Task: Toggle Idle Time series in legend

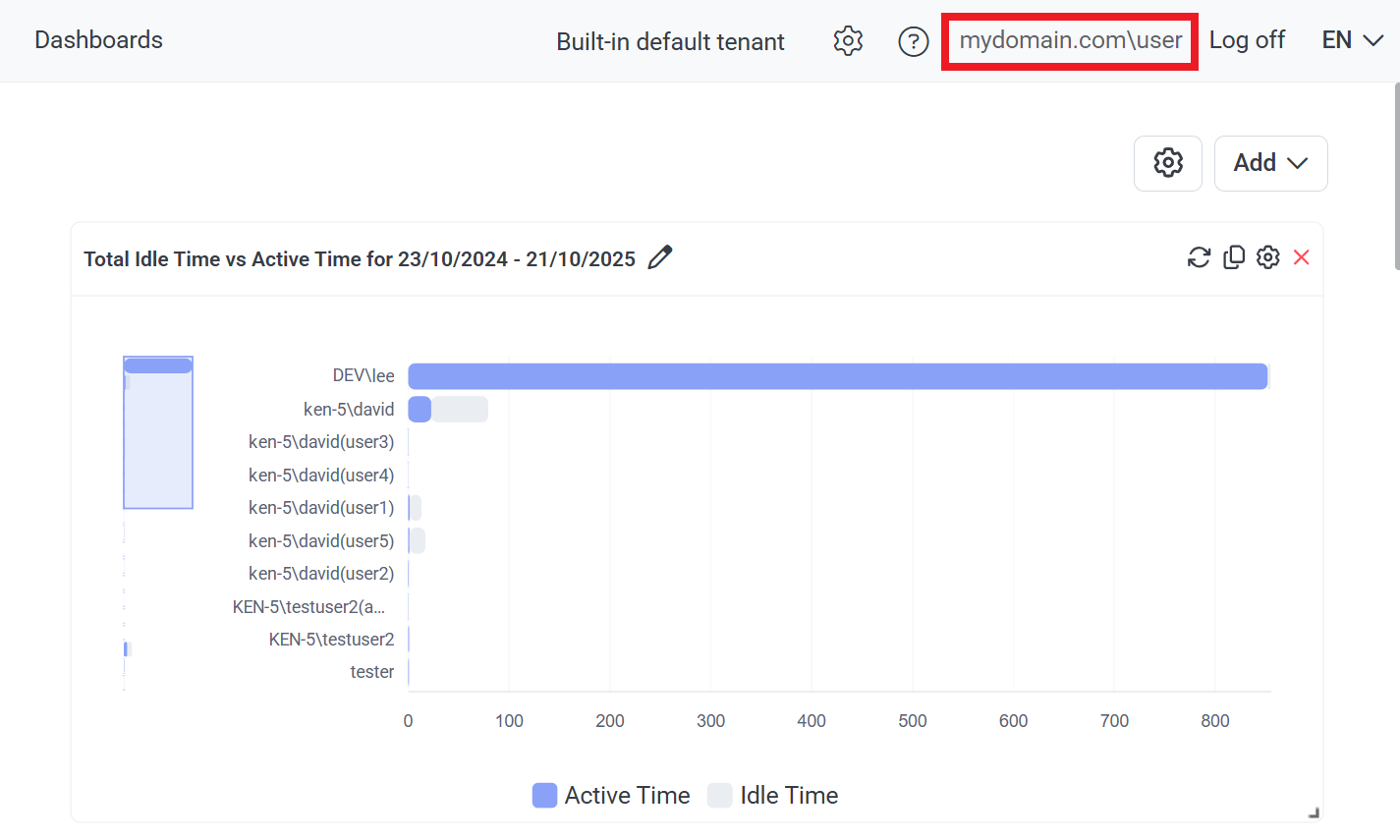Action: pos(773,796)
